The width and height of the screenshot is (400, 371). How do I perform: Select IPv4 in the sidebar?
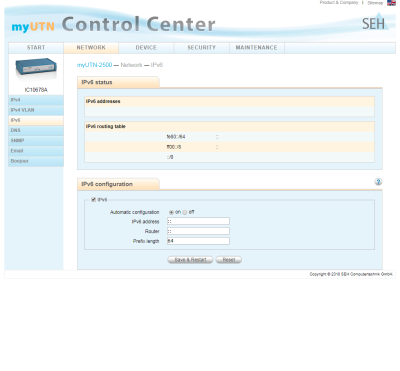click(x=36, y=100)
